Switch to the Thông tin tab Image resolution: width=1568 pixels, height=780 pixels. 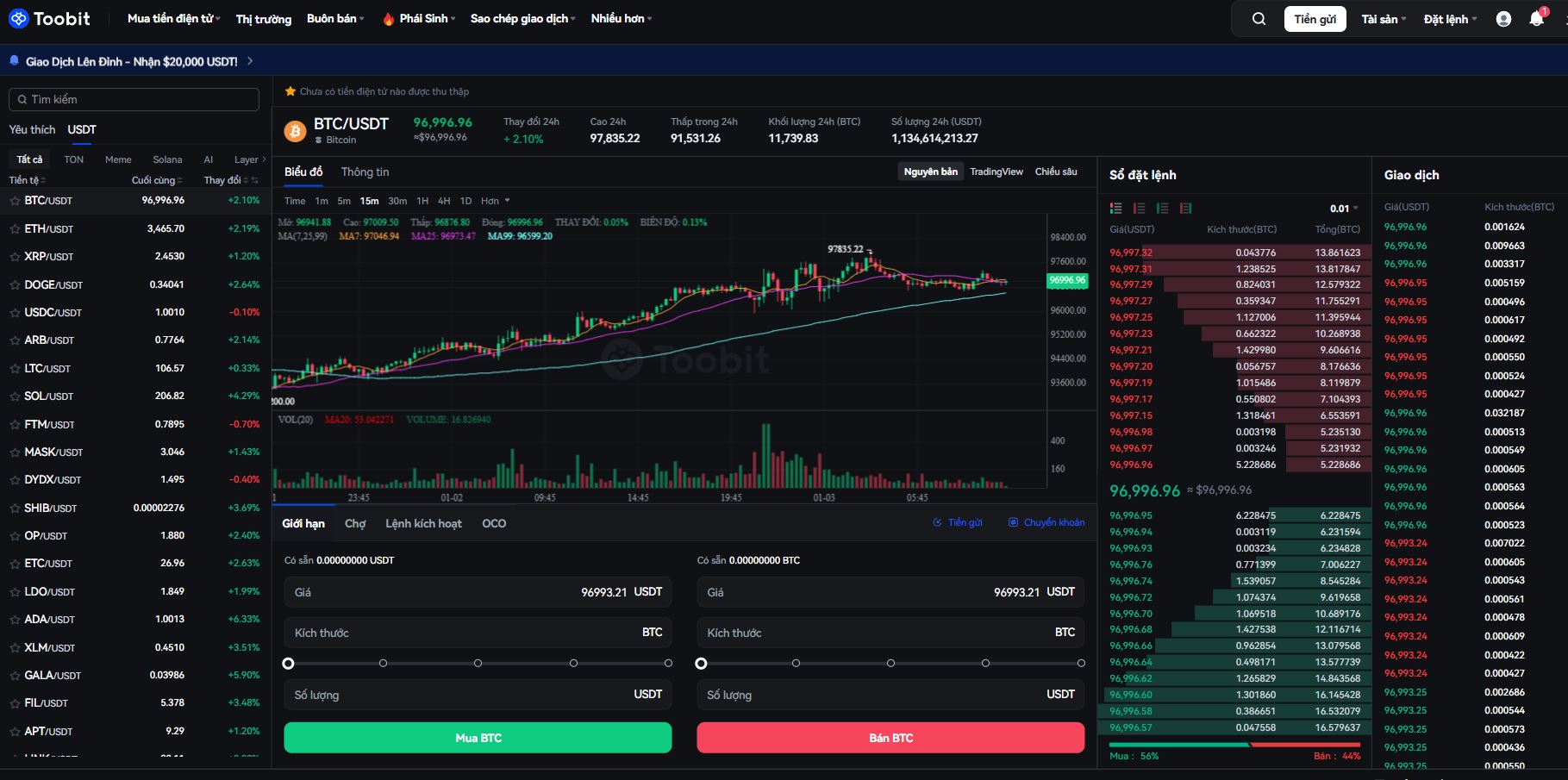[365, 172]
